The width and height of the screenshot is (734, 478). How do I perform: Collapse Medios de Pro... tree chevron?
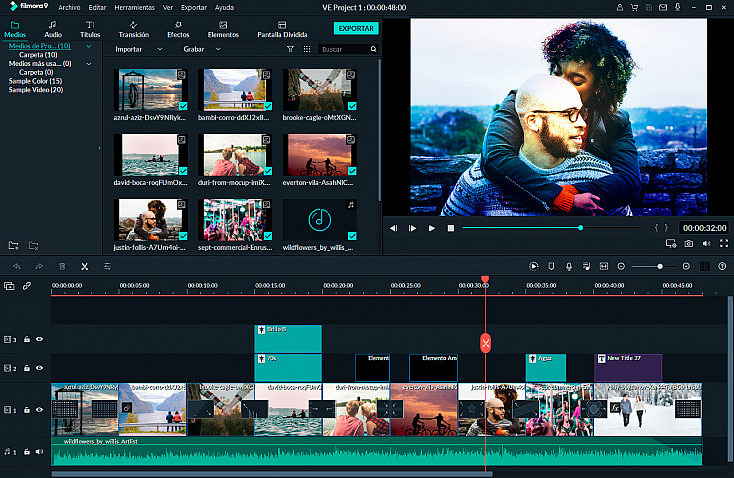88,46
